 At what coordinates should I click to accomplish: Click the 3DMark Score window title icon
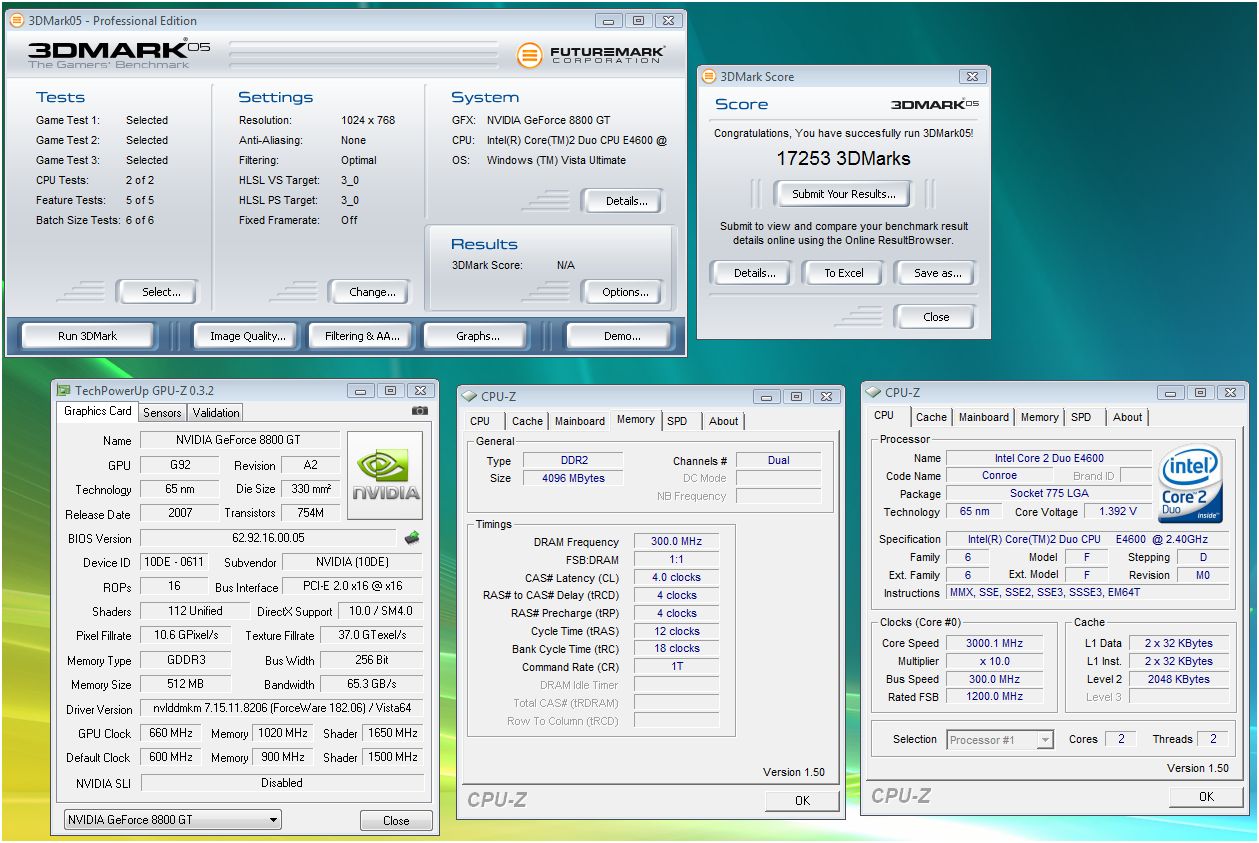[709, 76]
